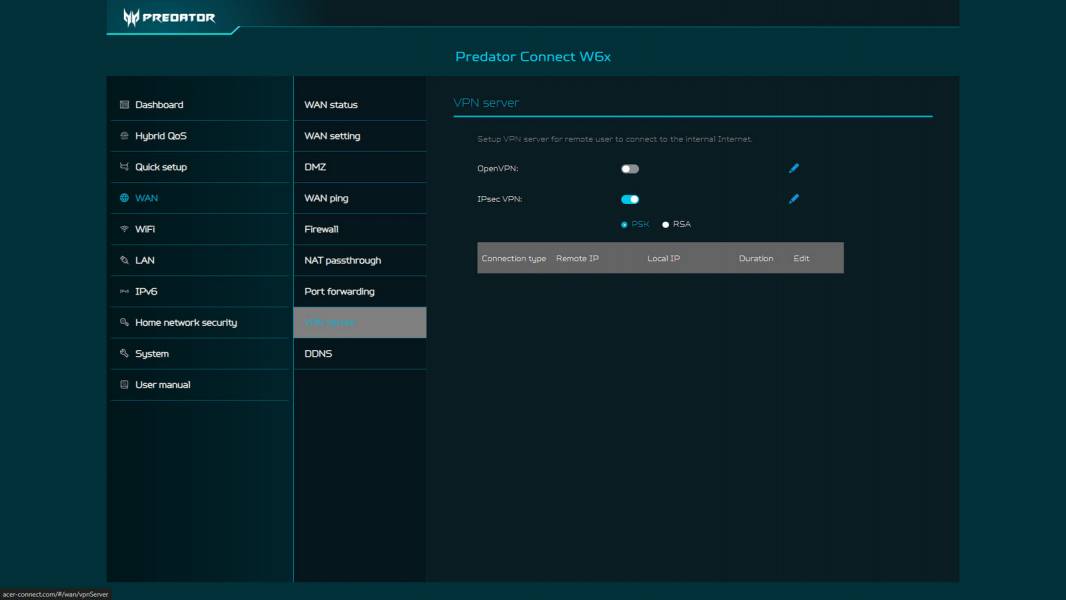This screenshot has width=1066, height=600.
Task: Open the Firewall settings page
Action: point(322,229)
